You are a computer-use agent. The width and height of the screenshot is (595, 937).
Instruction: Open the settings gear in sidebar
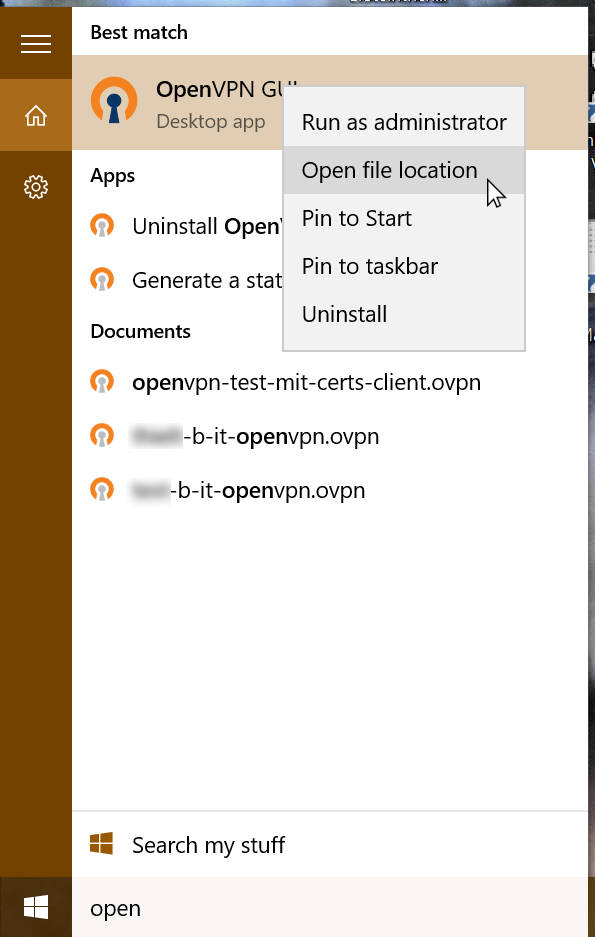click(36, 187)
